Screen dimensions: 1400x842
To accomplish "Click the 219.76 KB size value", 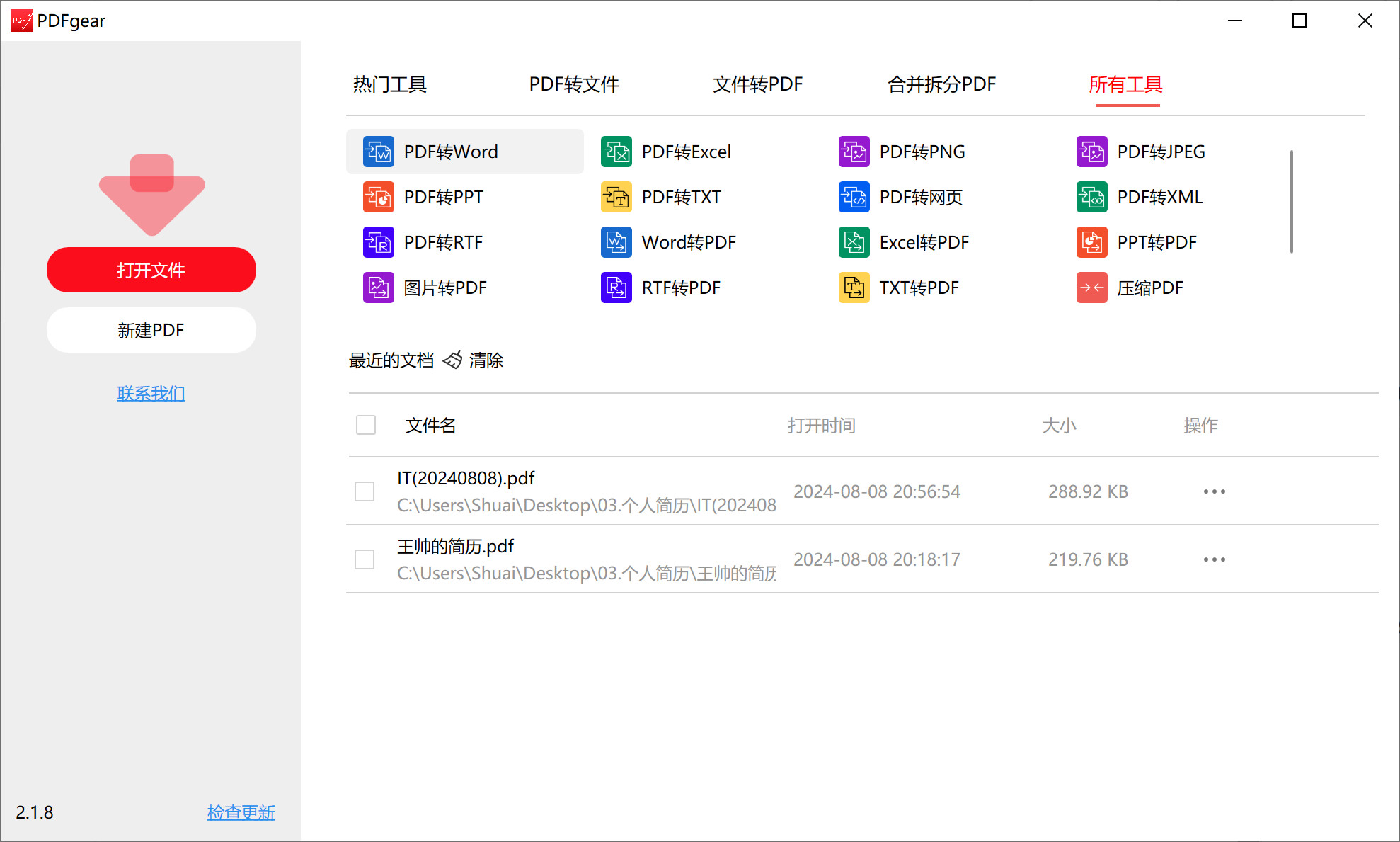I will pyautogui.click(x=1088, y=559).
